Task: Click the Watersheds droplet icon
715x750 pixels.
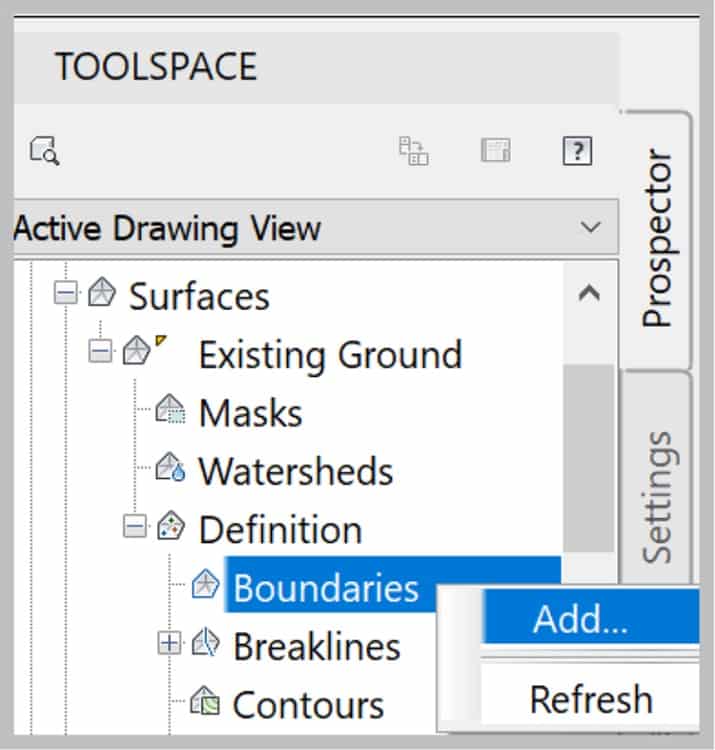Action: pos(170,467)
